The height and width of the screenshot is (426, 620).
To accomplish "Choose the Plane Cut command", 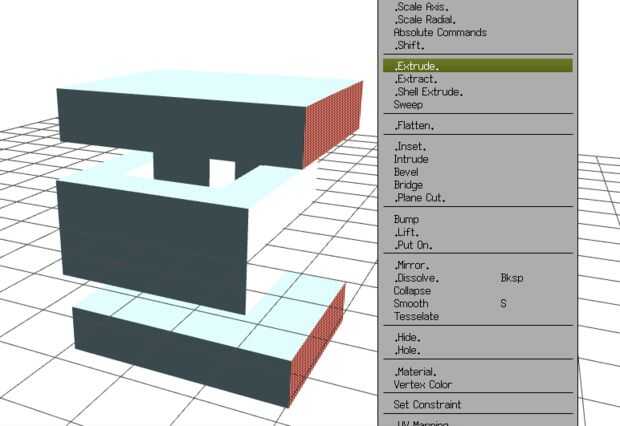I will click(x=478, y=197).
